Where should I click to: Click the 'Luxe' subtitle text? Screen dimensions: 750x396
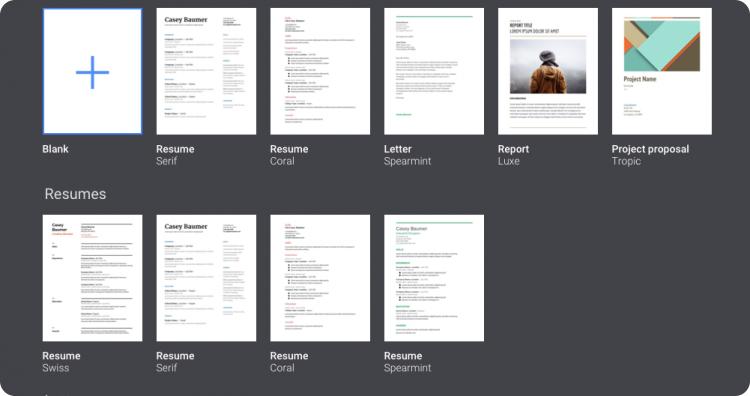point(508,161)
